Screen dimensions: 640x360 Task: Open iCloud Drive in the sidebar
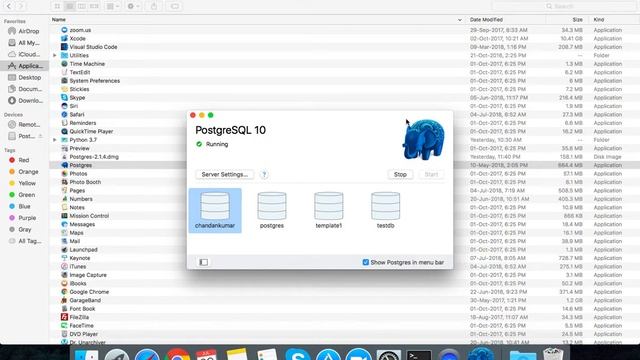[x=24, y=54]
